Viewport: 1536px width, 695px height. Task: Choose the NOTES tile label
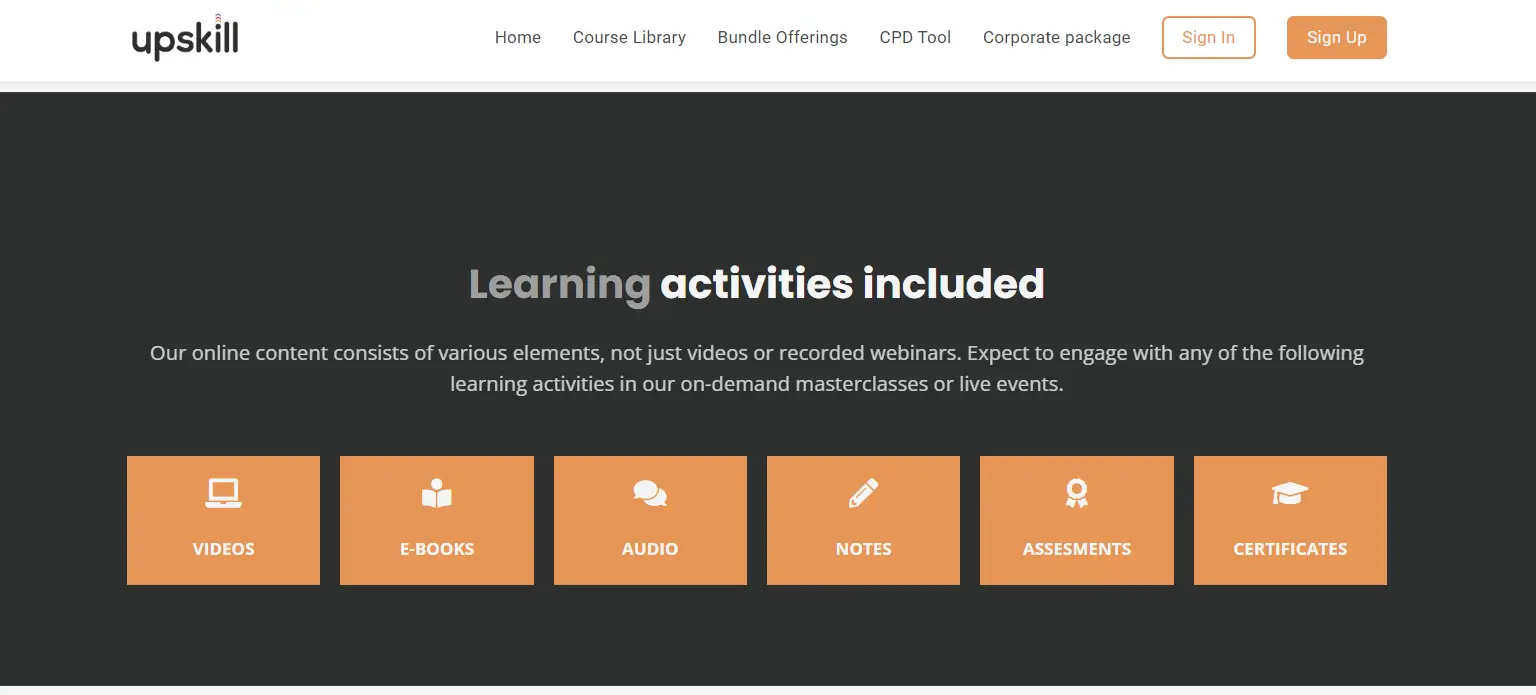[x=863, y=549]
